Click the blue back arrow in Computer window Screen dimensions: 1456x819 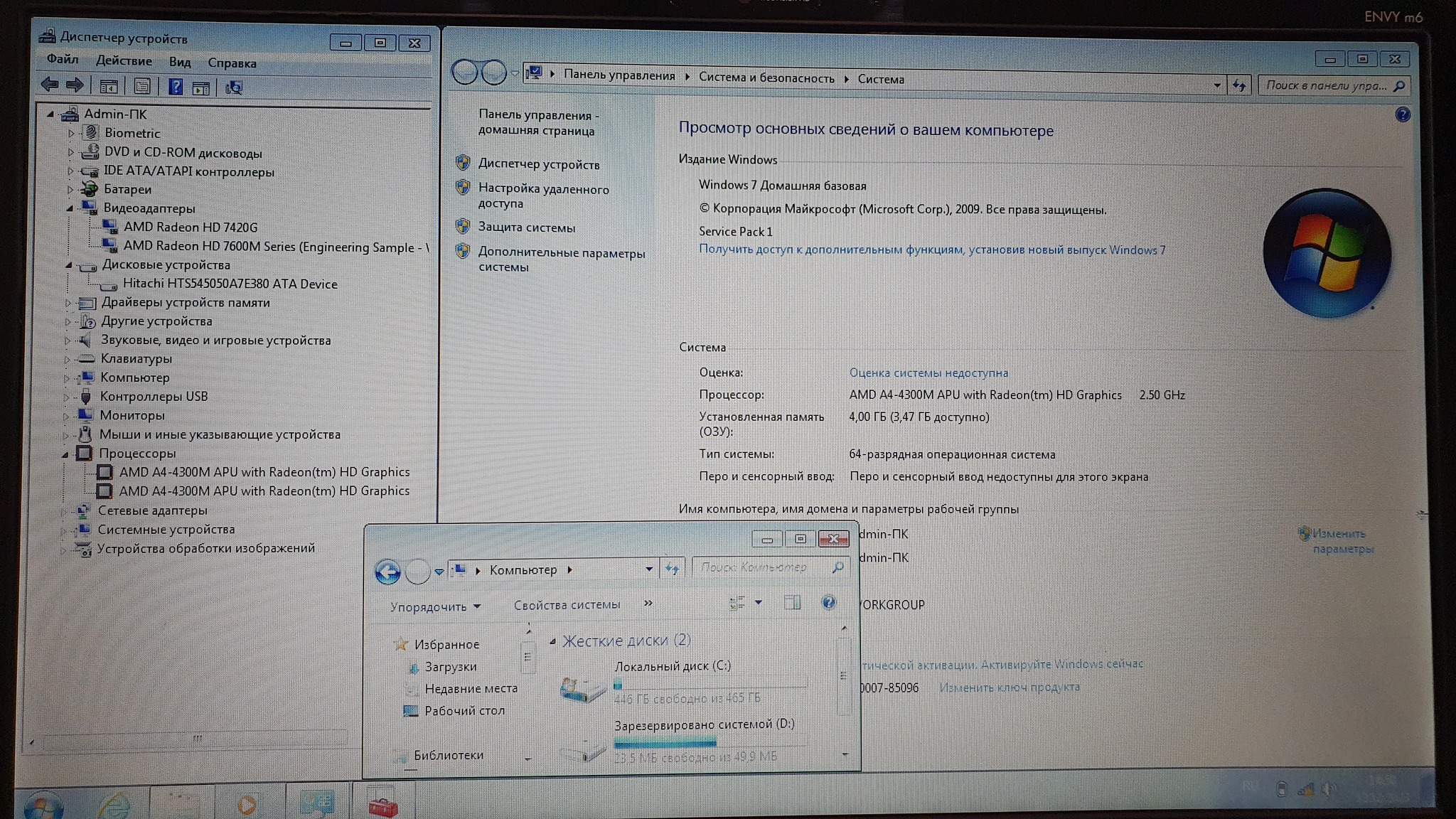click(387, 571)
